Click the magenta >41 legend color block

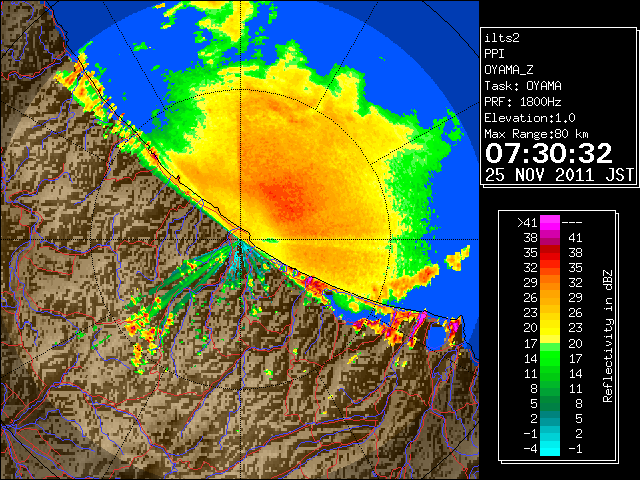click(x=550, y=222)
